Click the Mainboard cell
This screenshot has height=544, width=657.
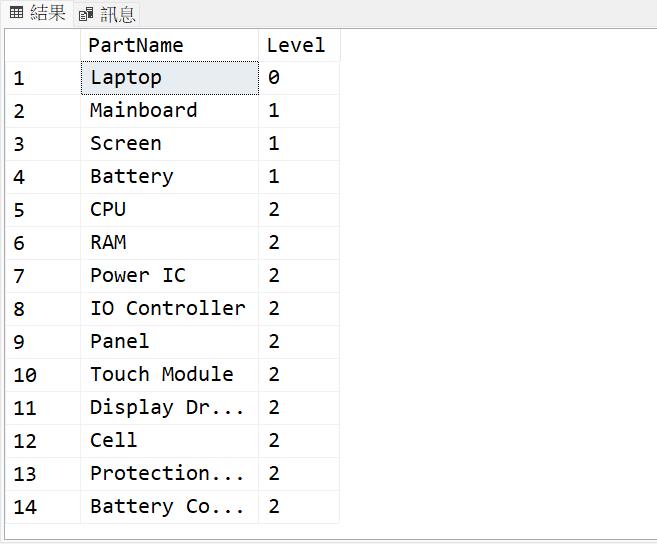pyautogui.click(x=169, y=111)
